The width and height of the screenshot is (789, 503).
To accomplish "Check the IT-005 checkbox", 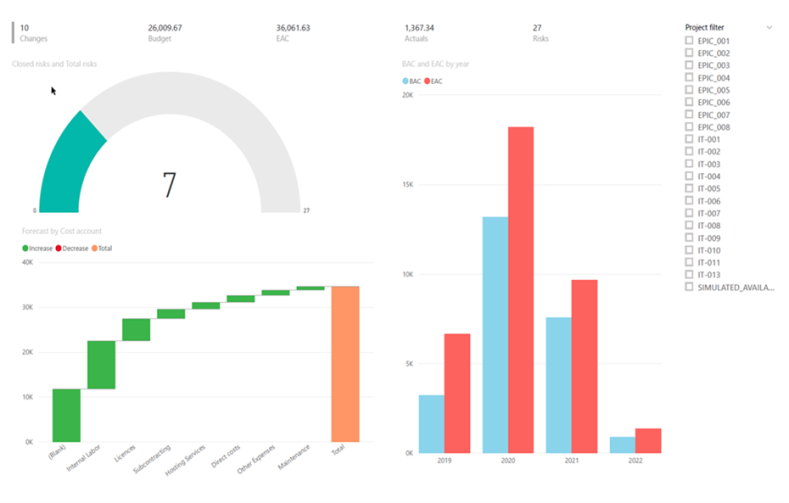I will [x=689, y=189].
